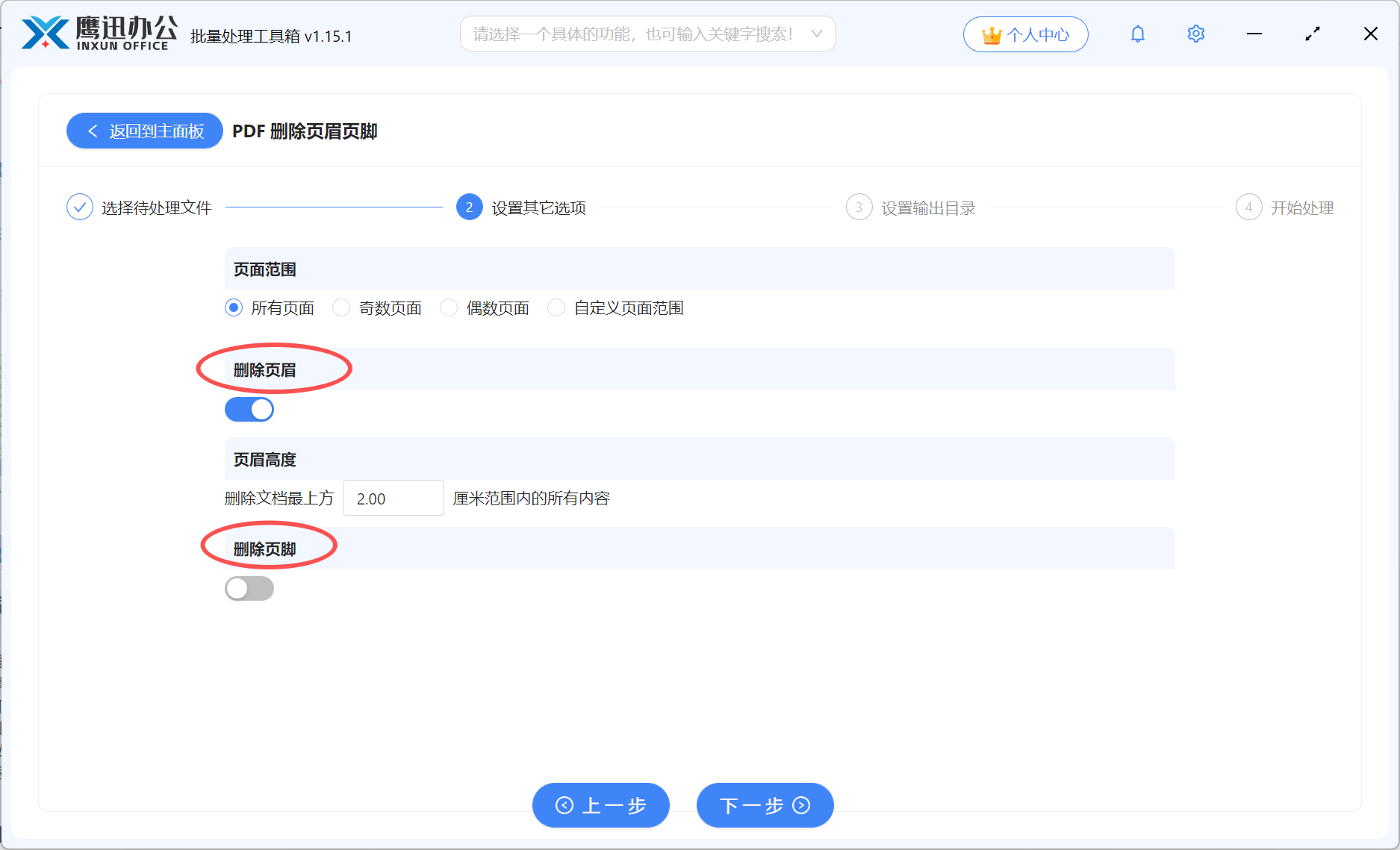Screen dimensions: 1400x850
Task: Select 奇数页面 radio option
Action: [x=377, y=308]
